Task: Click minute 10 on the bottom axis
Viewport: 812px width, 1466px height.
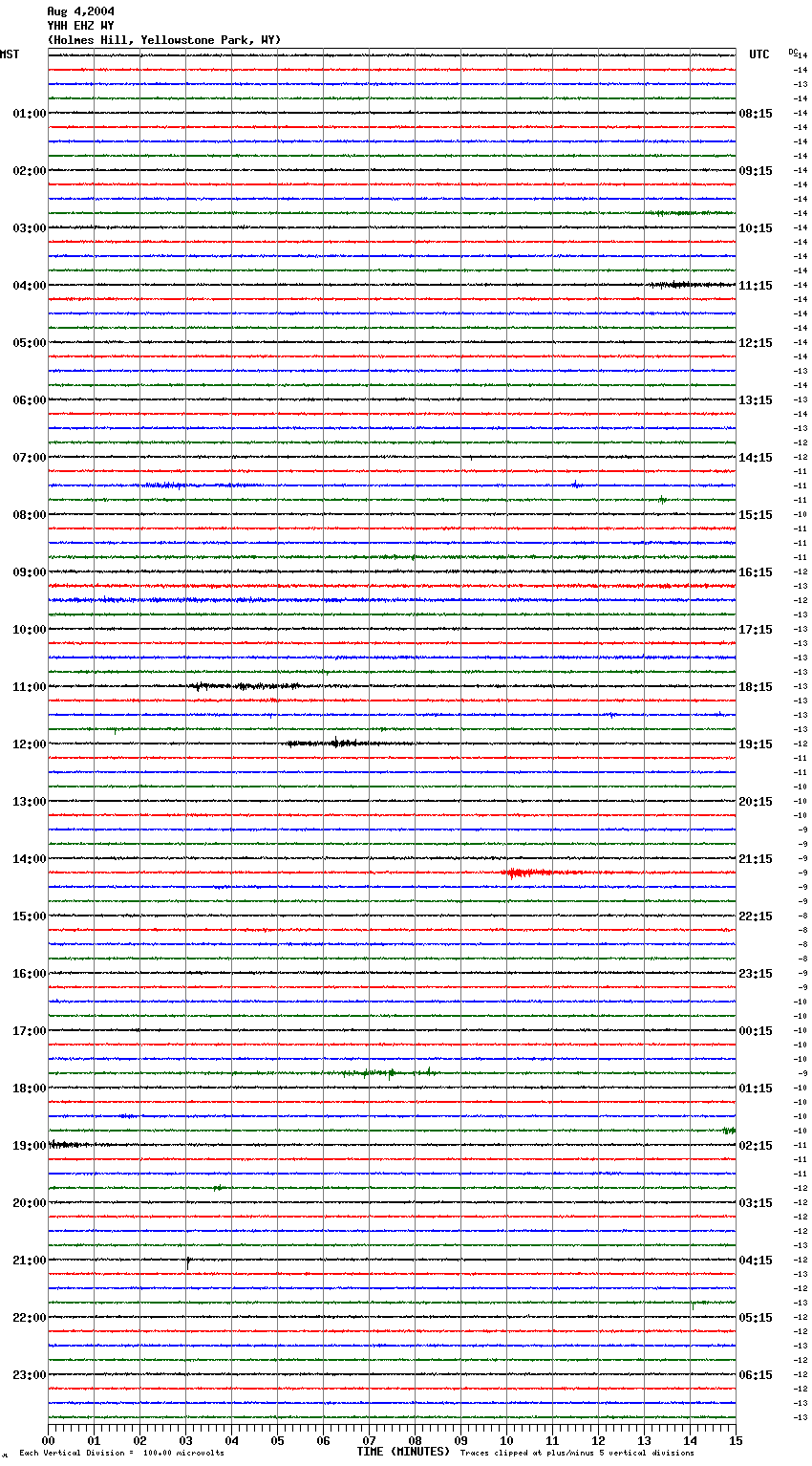Action: tap(506, 1440)
